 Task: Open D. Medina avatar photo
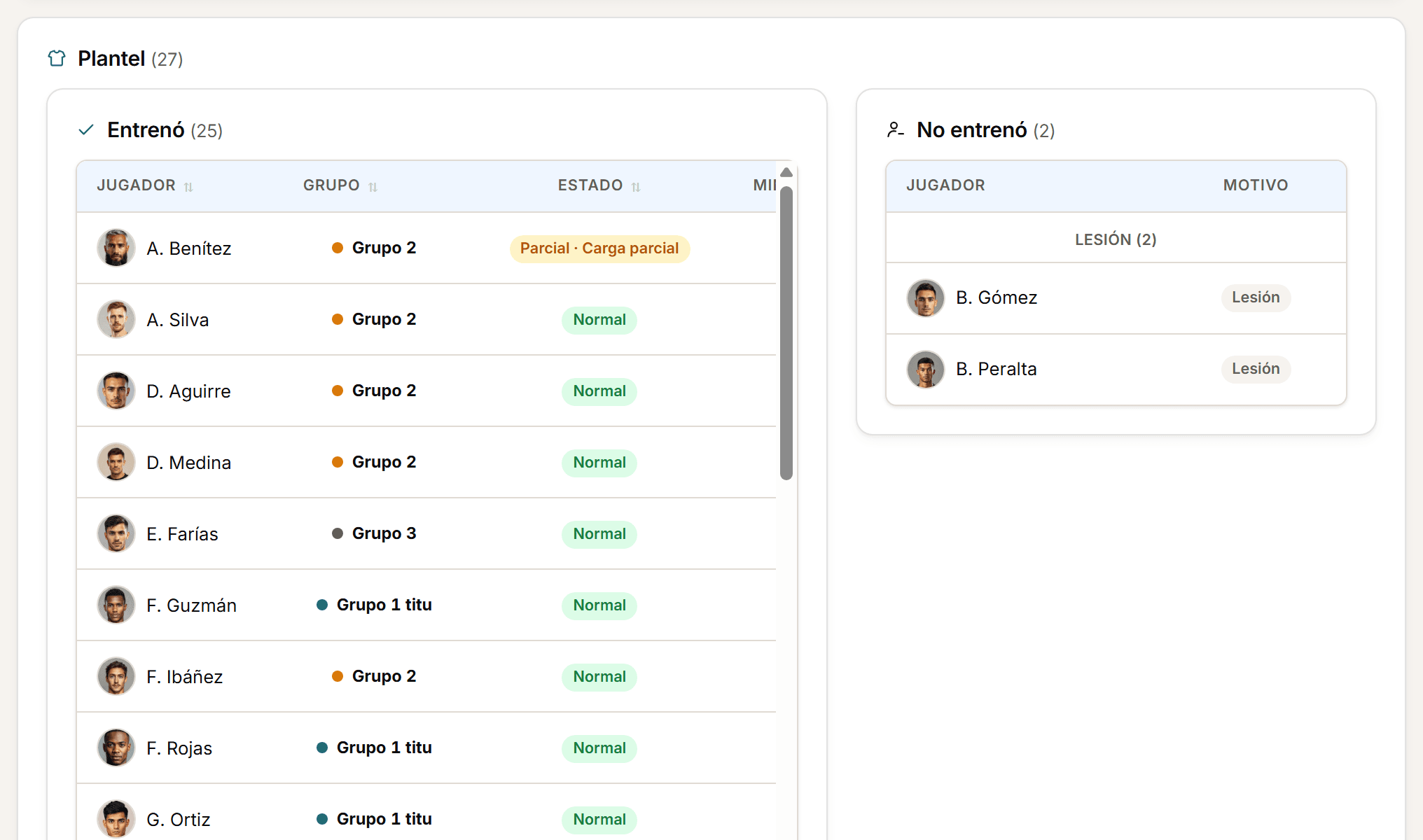click(x=116, y=462)
